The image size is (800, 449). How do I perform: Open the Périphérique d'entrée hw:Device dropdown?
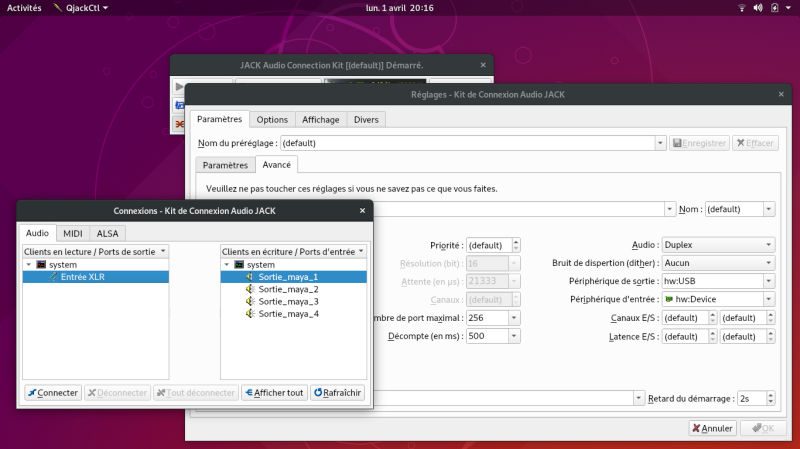(718, 300)
